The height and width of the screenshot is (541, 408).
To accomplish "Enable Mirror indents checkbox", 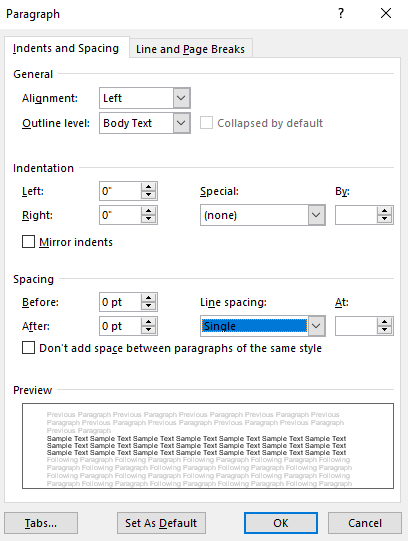I will tap(28, 242).
